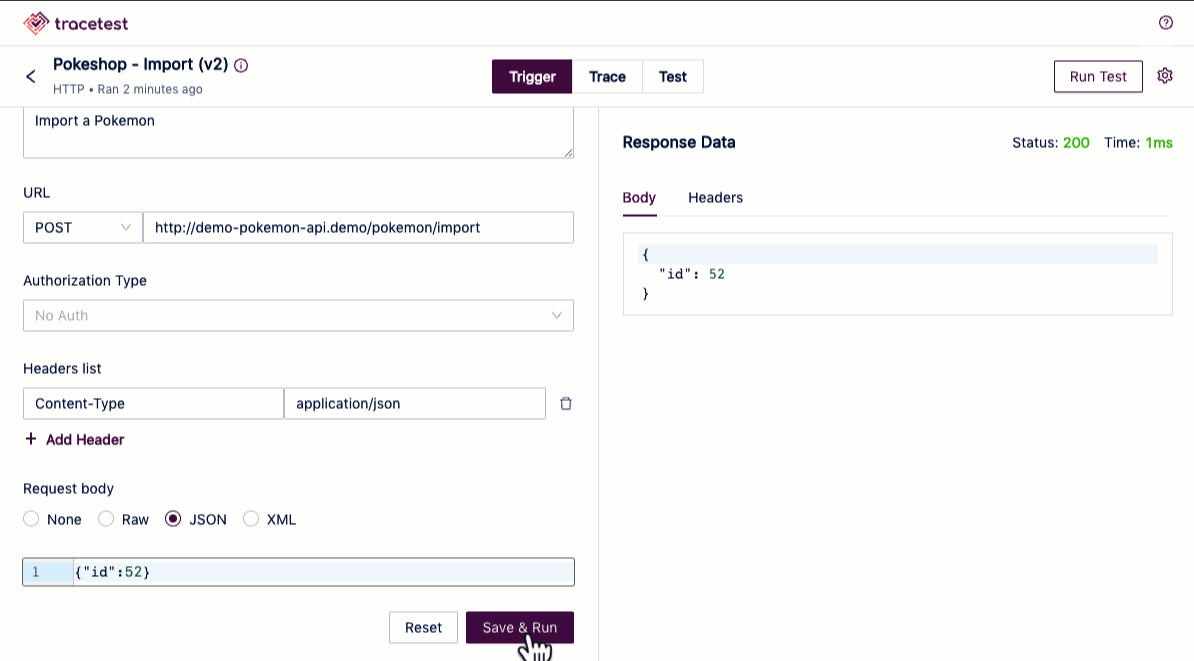This screenshot has width=1194, height=661.
Task: Click the Run Test button
Action: click(1098, 76)
